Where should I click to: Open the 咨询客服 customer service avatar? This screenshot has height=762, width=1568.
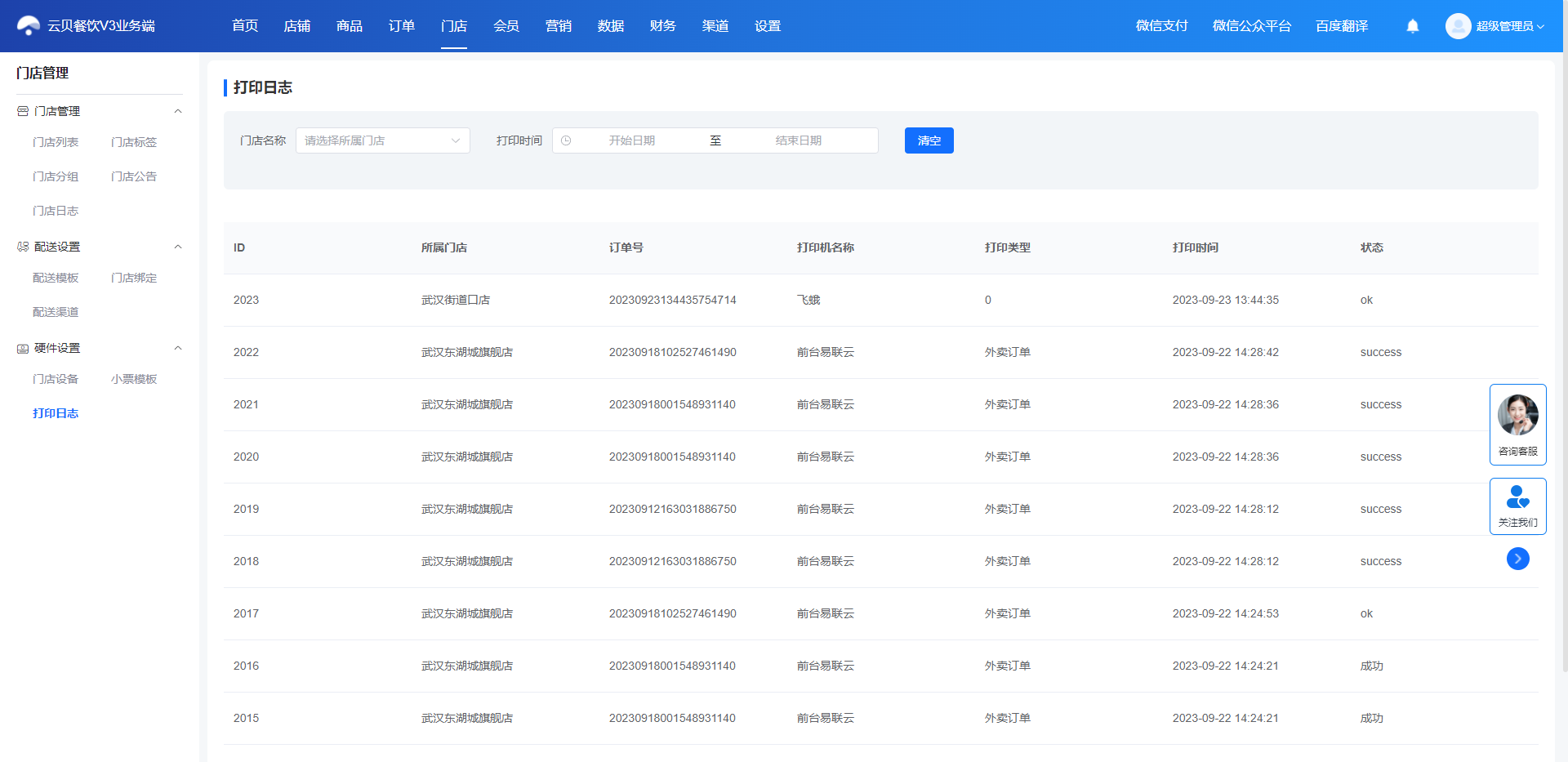pos(1518,415)
